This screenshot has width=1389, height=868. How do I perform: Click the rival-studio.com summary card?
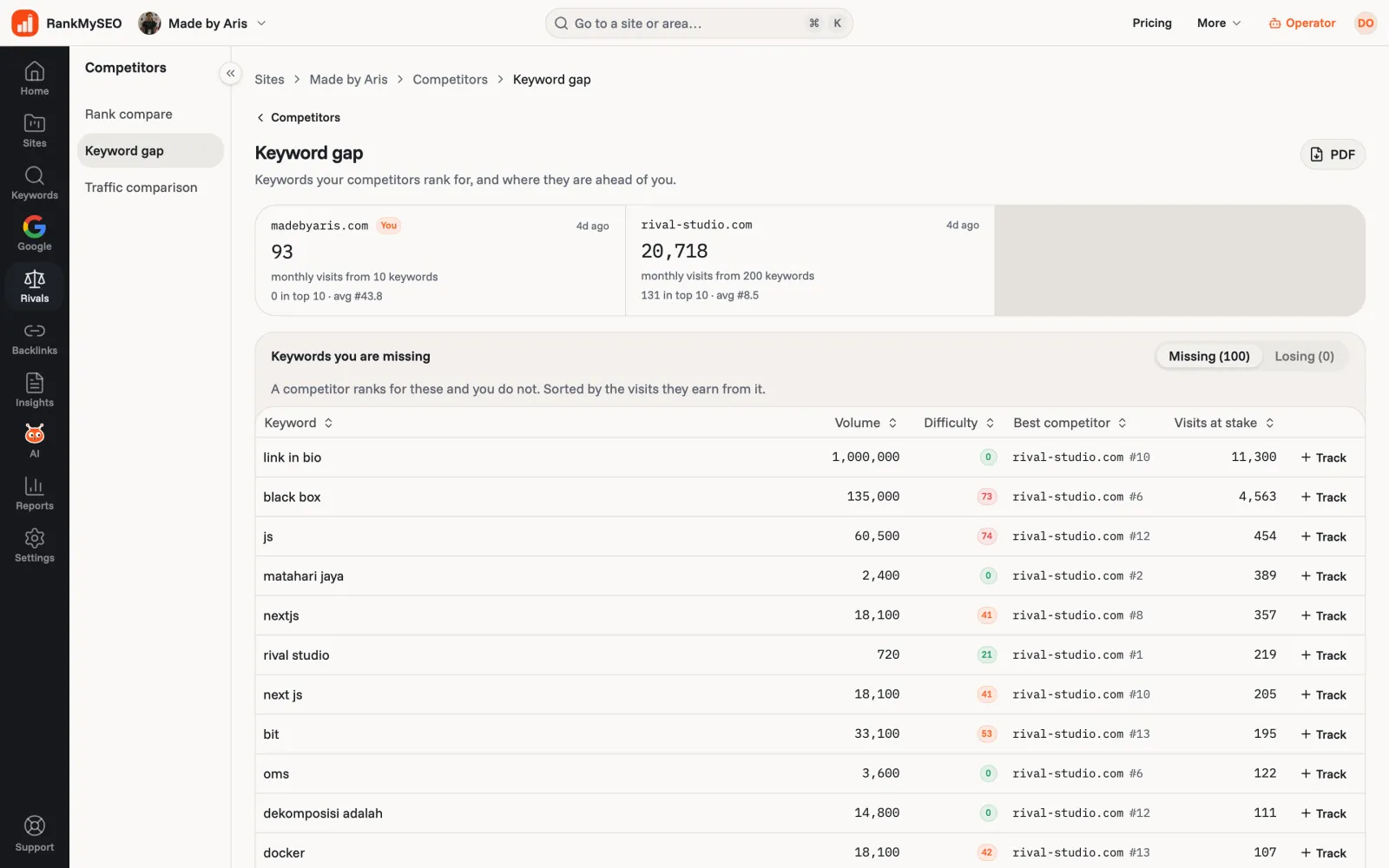[810, 260]
